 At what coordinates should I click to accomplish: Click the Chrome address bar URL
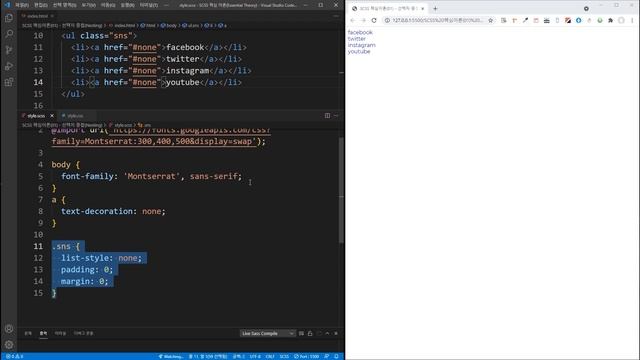tap(437, 20)
